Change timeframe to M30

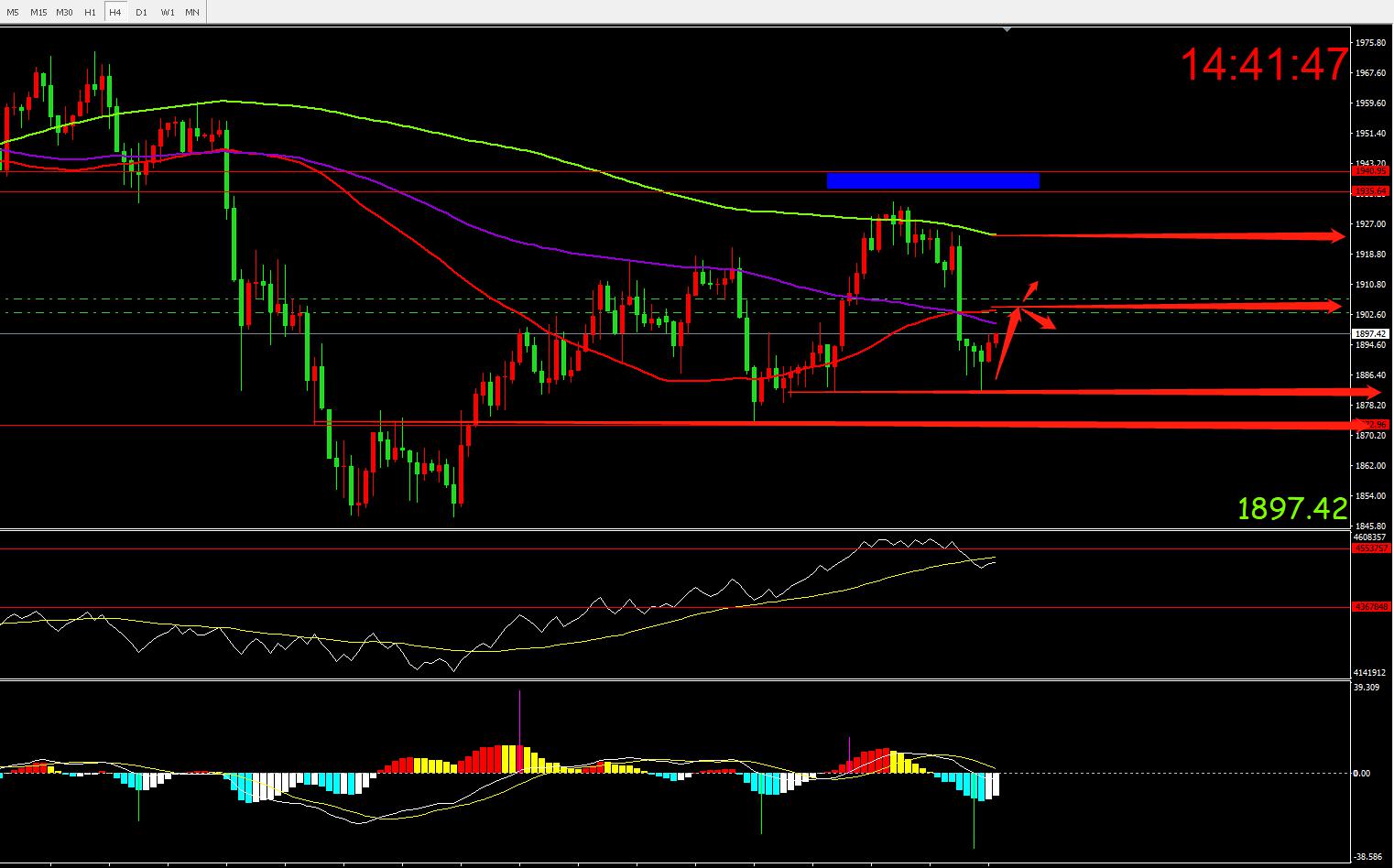[64, 12]
